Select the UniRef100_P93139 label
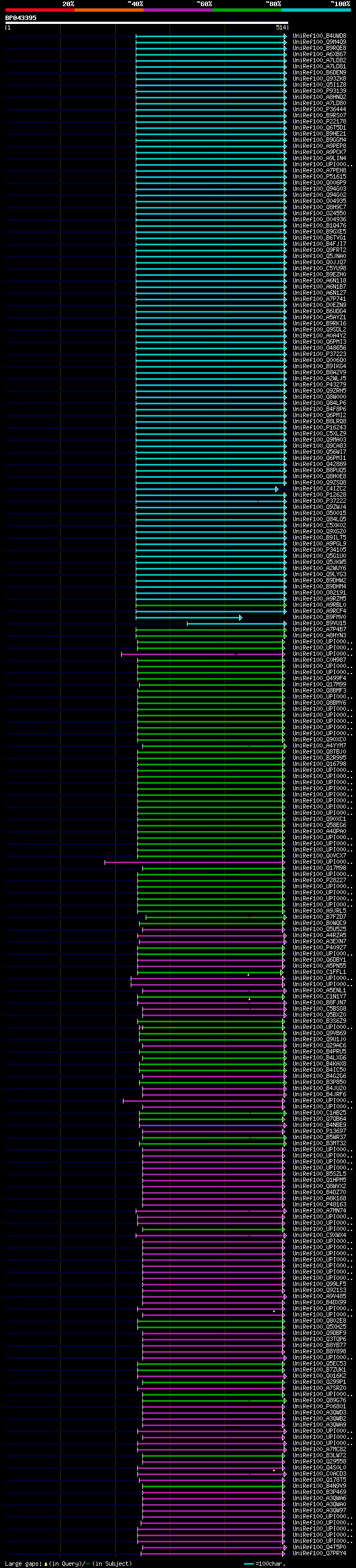This screenshot has height=1568, width=356. (x=319, y=91)
